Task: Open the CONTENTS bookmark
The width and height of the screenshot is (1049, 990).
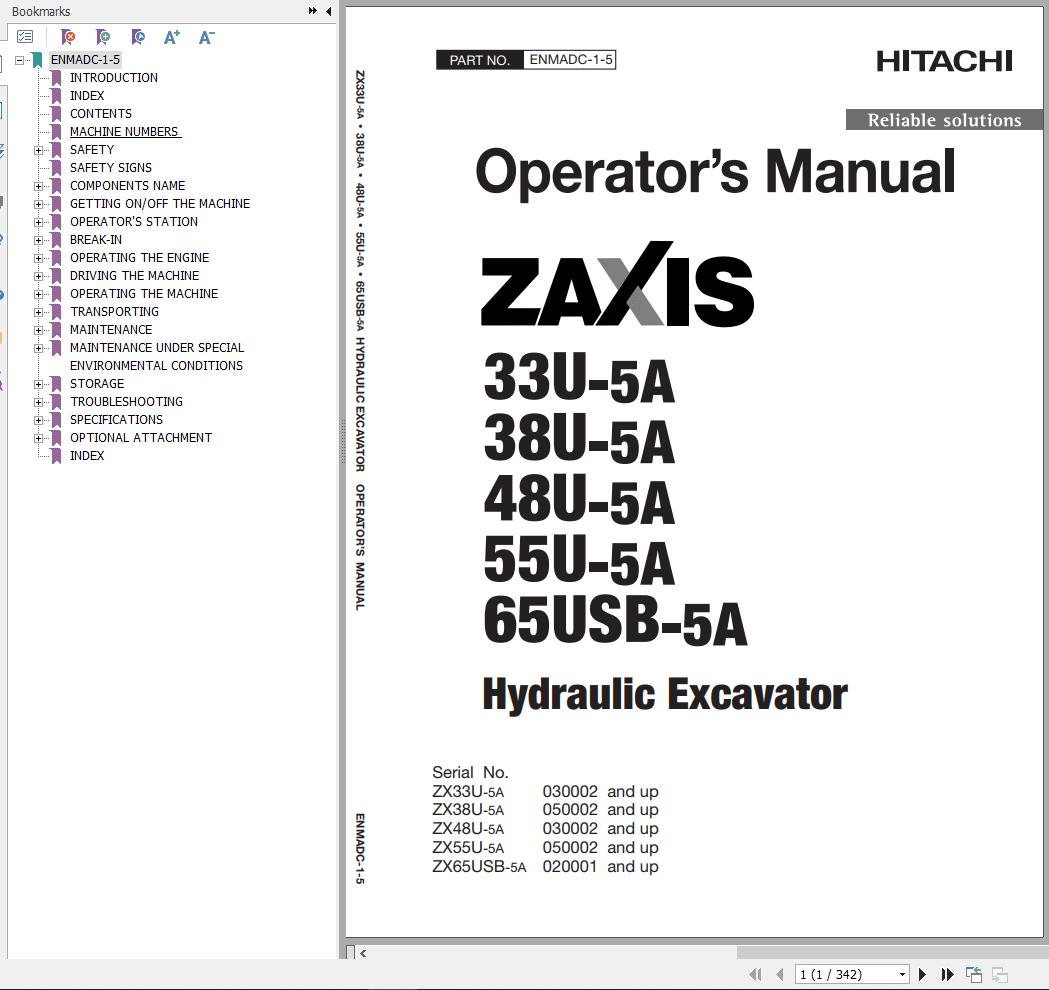Action: (x=101, y=114)
